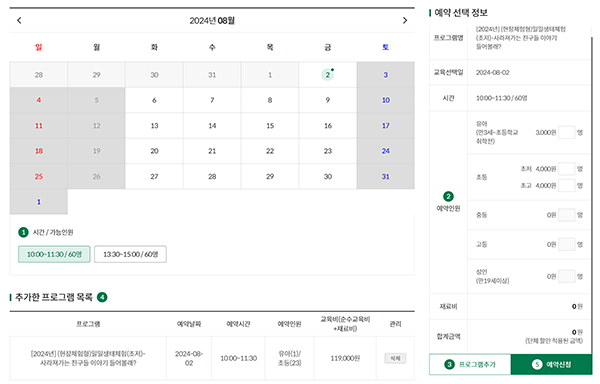Select the highlighted date 2 on the calendar

pyautogui.click(x=328, y=75)
